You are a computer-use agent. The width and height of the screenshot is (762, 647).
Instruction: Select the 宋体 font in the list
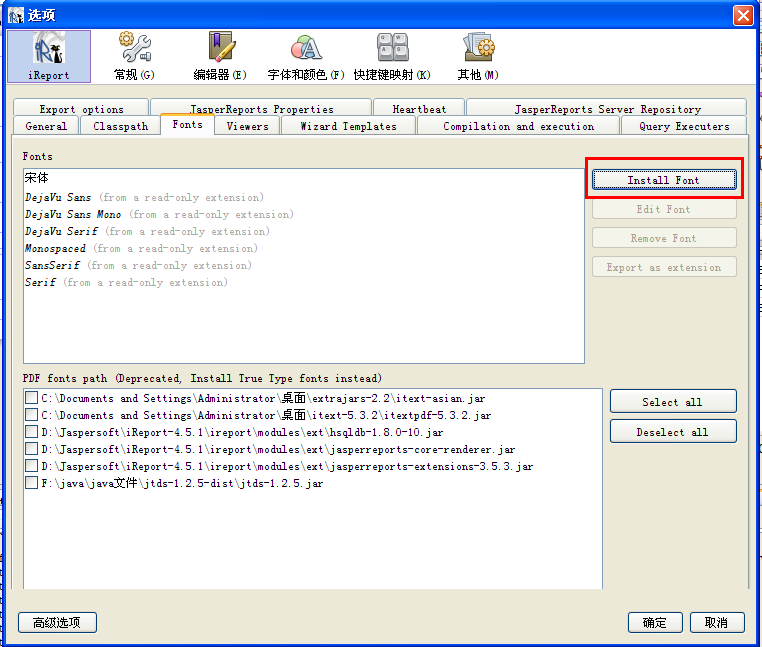click(x=304, y=178)
